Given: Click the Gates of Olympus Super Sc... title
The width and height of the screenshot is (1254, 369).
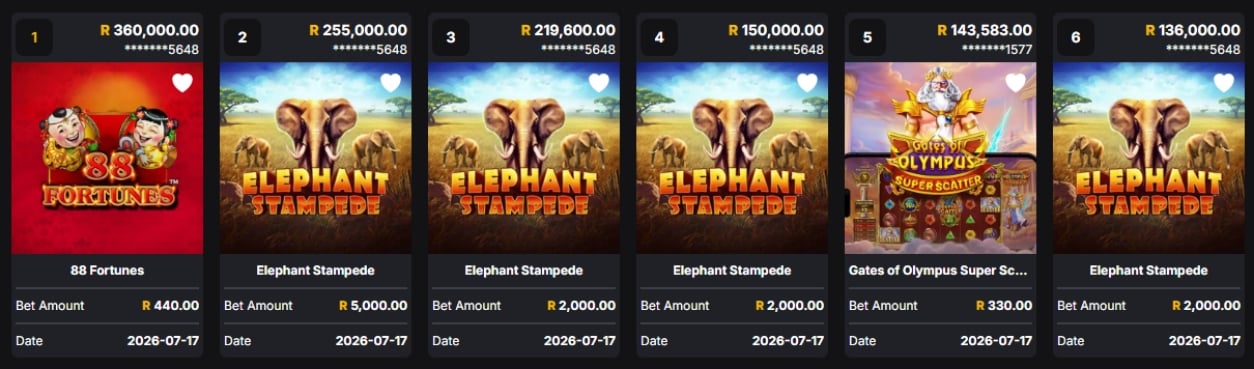Looking at the screenshot, I should (940, 270).
